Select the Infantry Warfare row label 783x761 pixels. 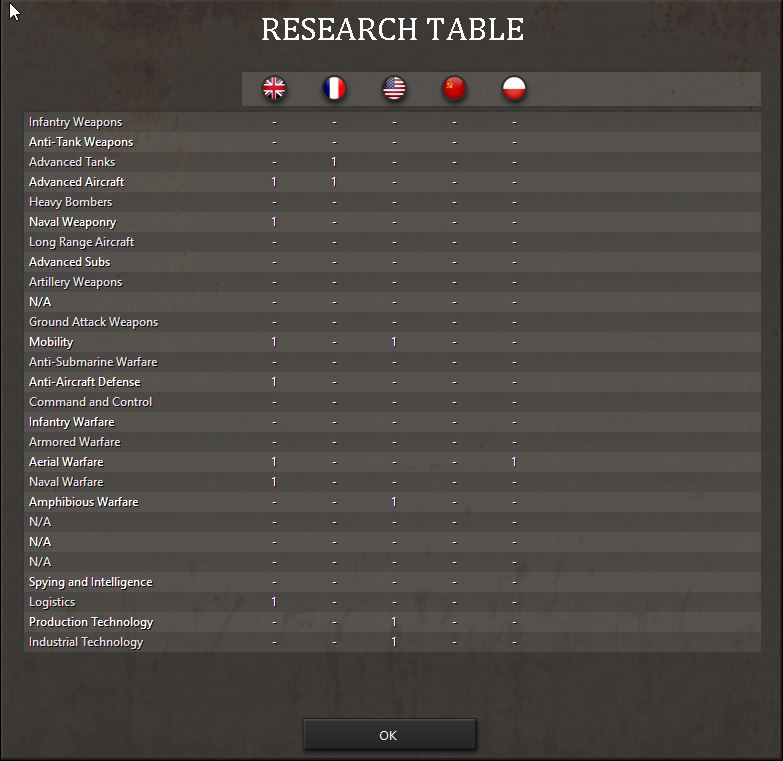pos(71,422)
